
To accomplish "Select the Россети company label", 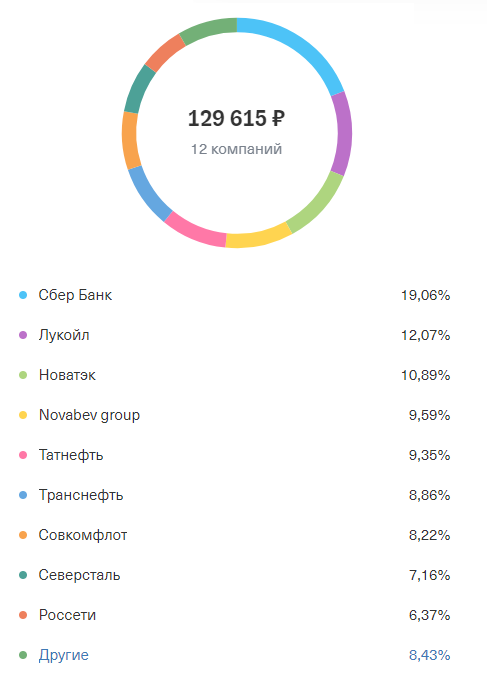I will [x=67, y=615].
